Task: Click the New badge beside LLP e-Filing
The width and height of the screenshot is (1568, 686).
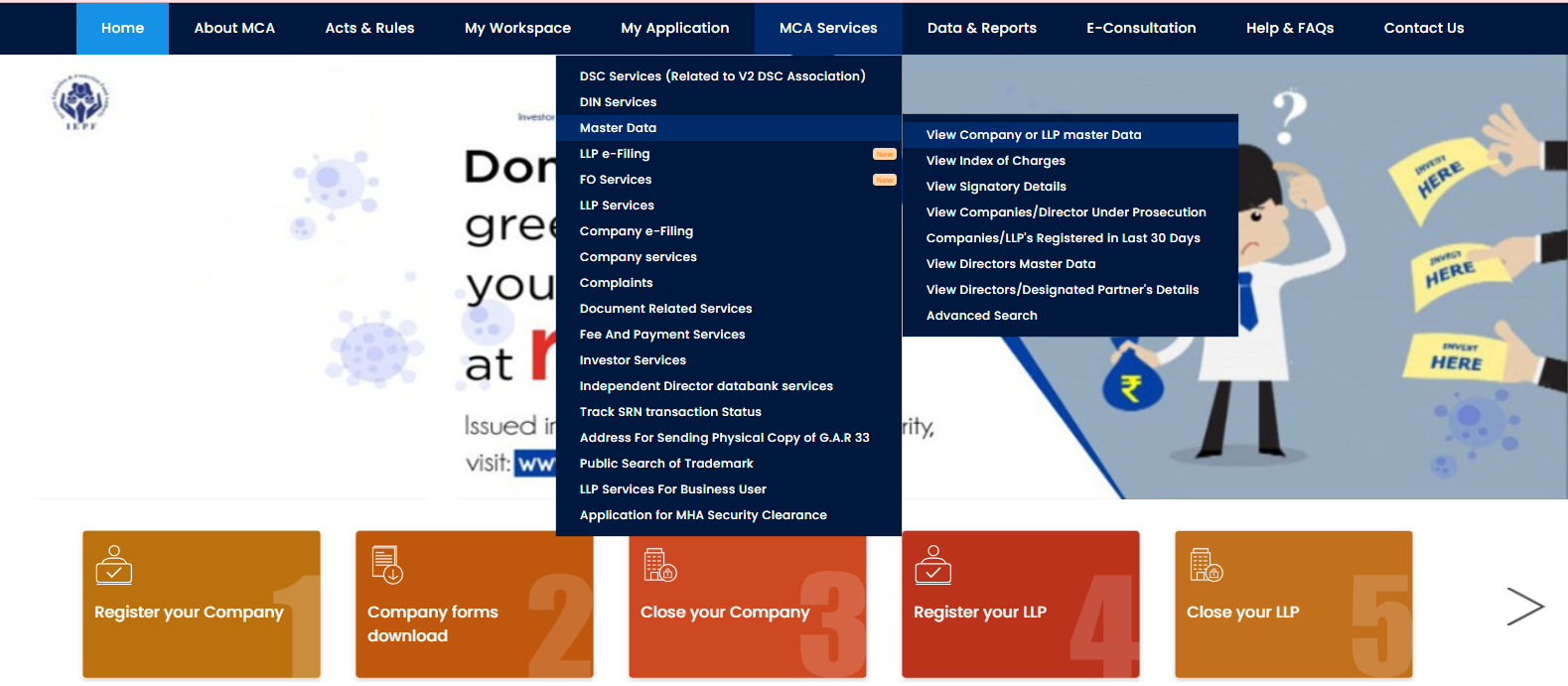Action: point(884,154)
